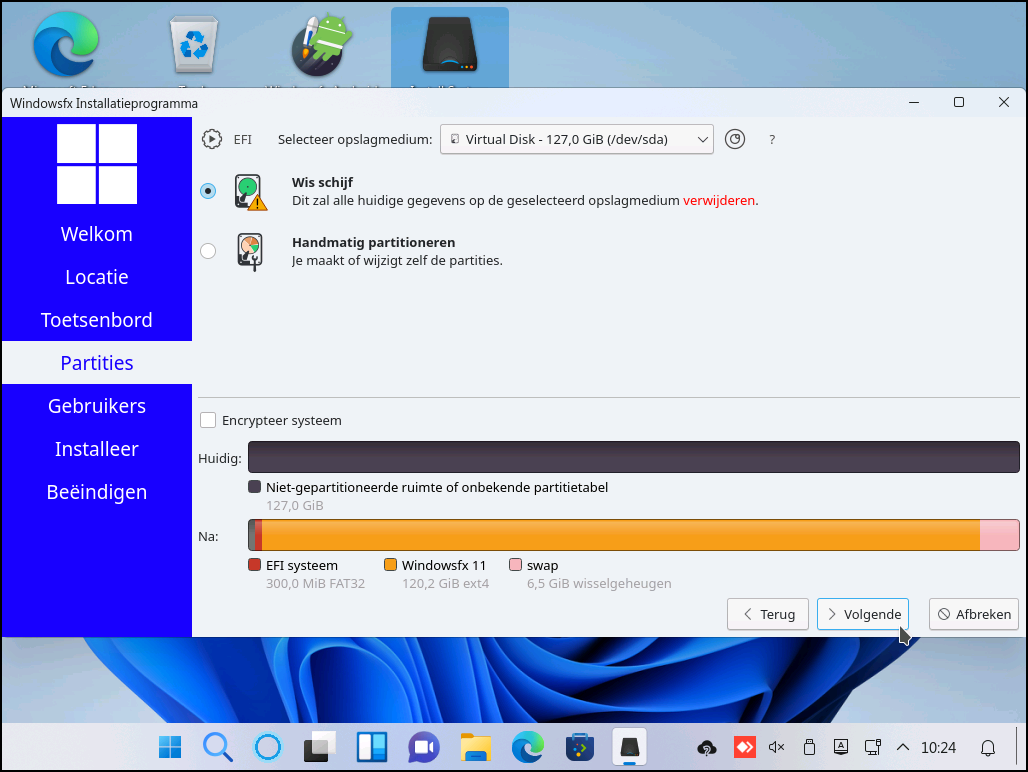Click the refresh storage devices icon
This screenshot has width=1028, height=772.
pyautogui.click(x=735, y=139)
